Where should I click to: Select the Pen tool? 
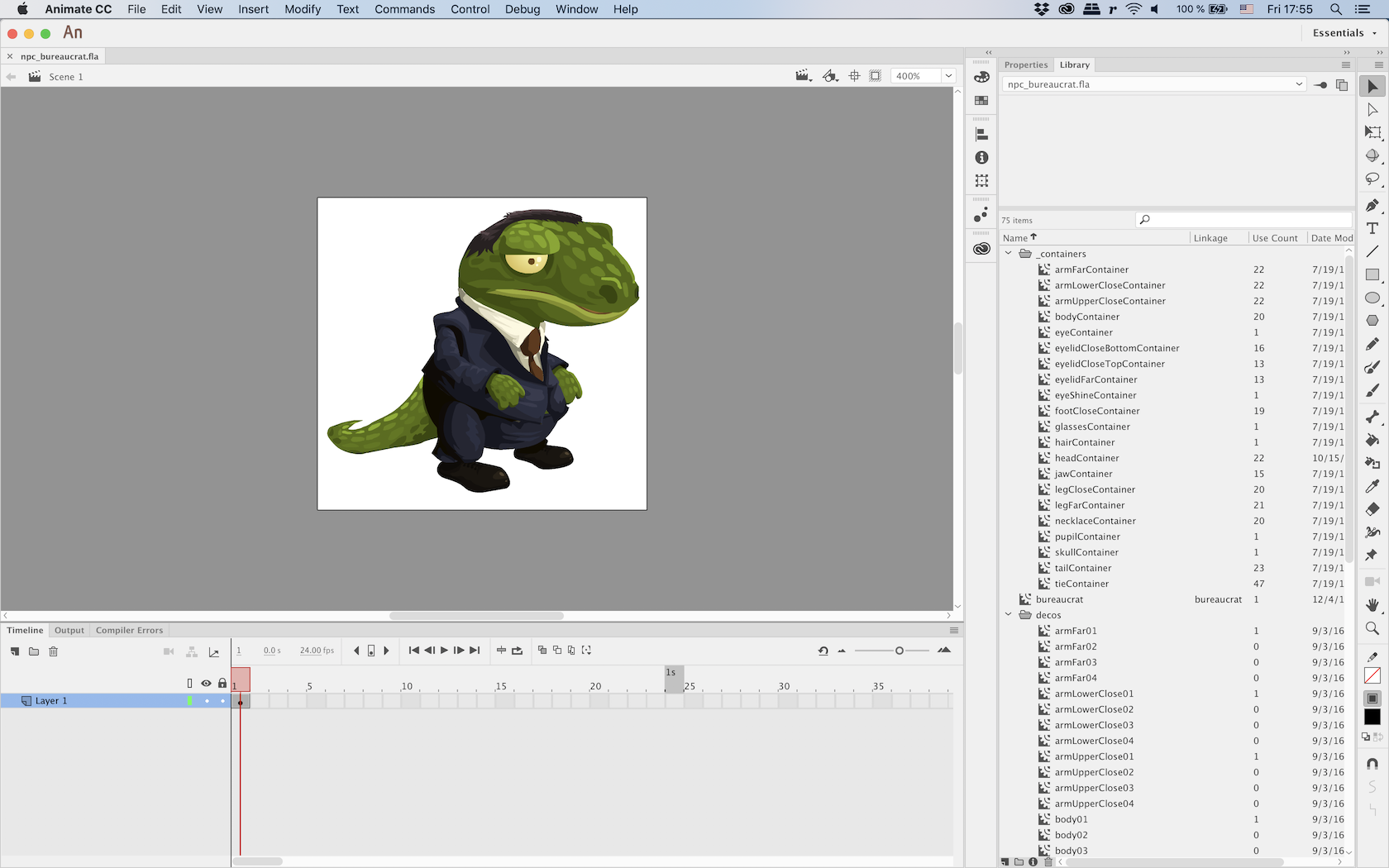[1372, 205]
